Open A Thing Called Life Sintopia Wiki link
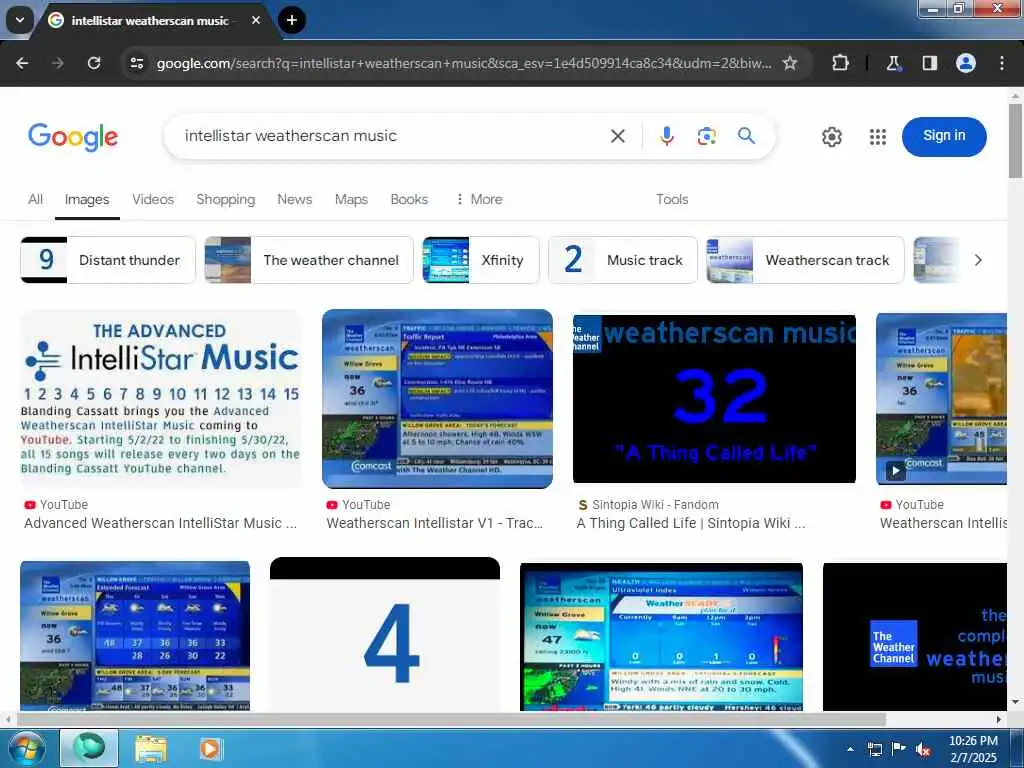Screen dimensions: 1024x768 691,523
